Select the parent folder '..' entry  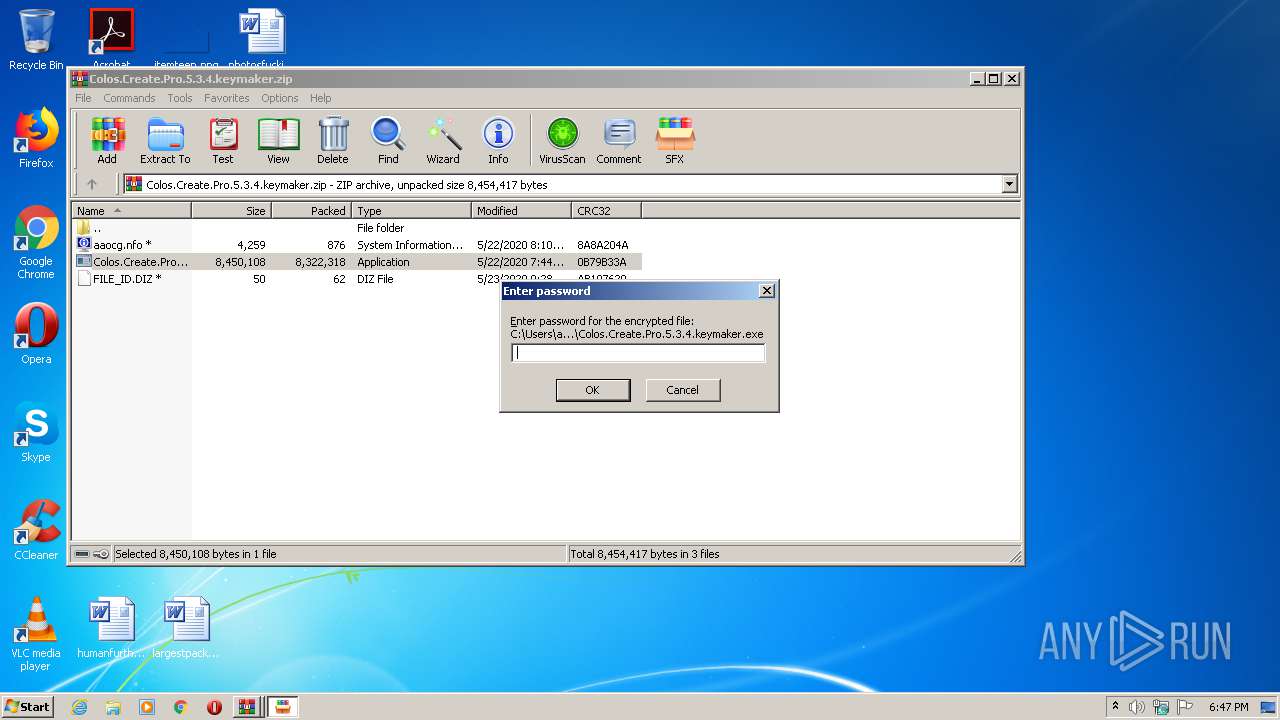pyautogui.click(x=357, y=228)
